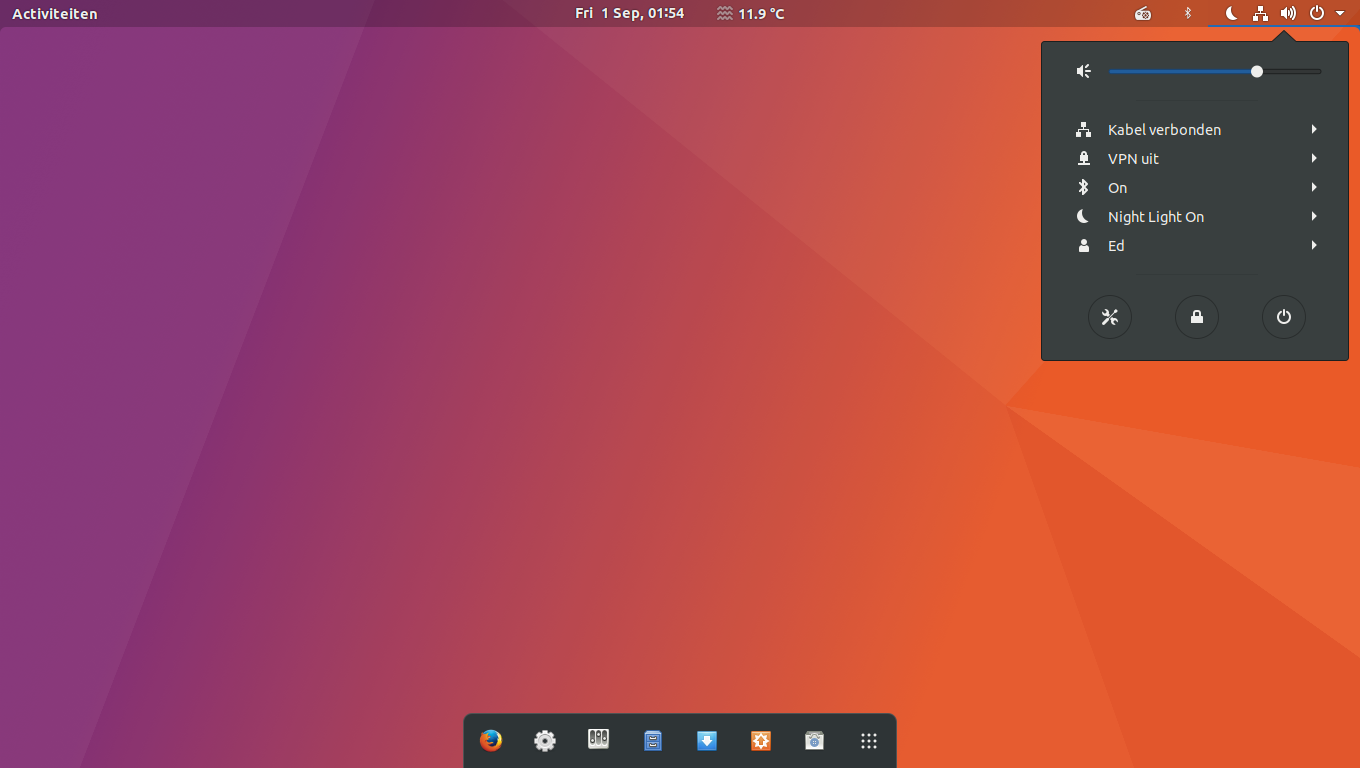Open Tweak Tool sliders icon in dock
1360x768 pixels.
pyautogui.click(x=599, y=741)
